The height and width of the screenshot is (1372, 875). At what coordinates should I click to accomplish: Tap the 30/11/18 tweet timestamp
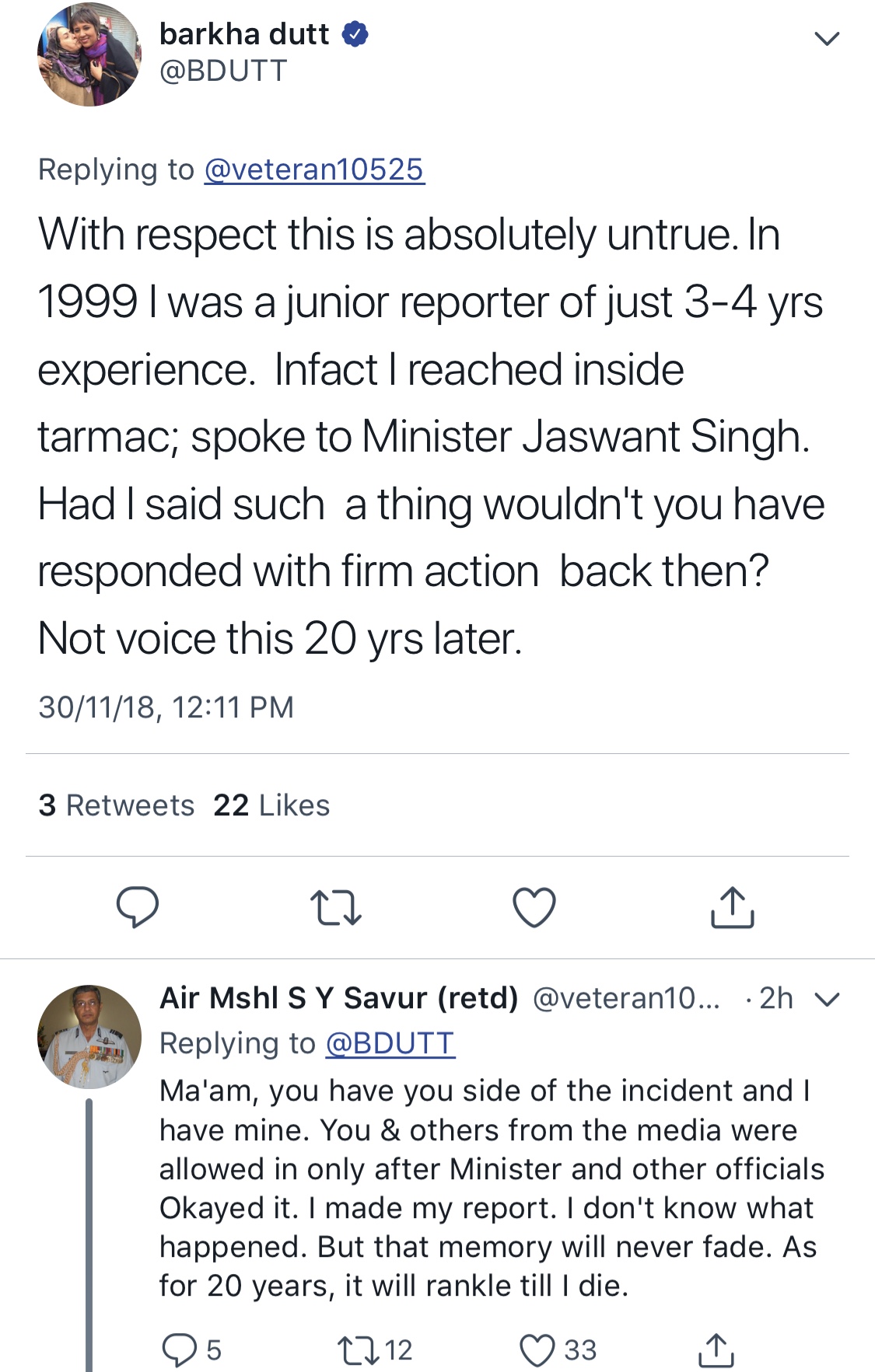(x=166, y=707)
